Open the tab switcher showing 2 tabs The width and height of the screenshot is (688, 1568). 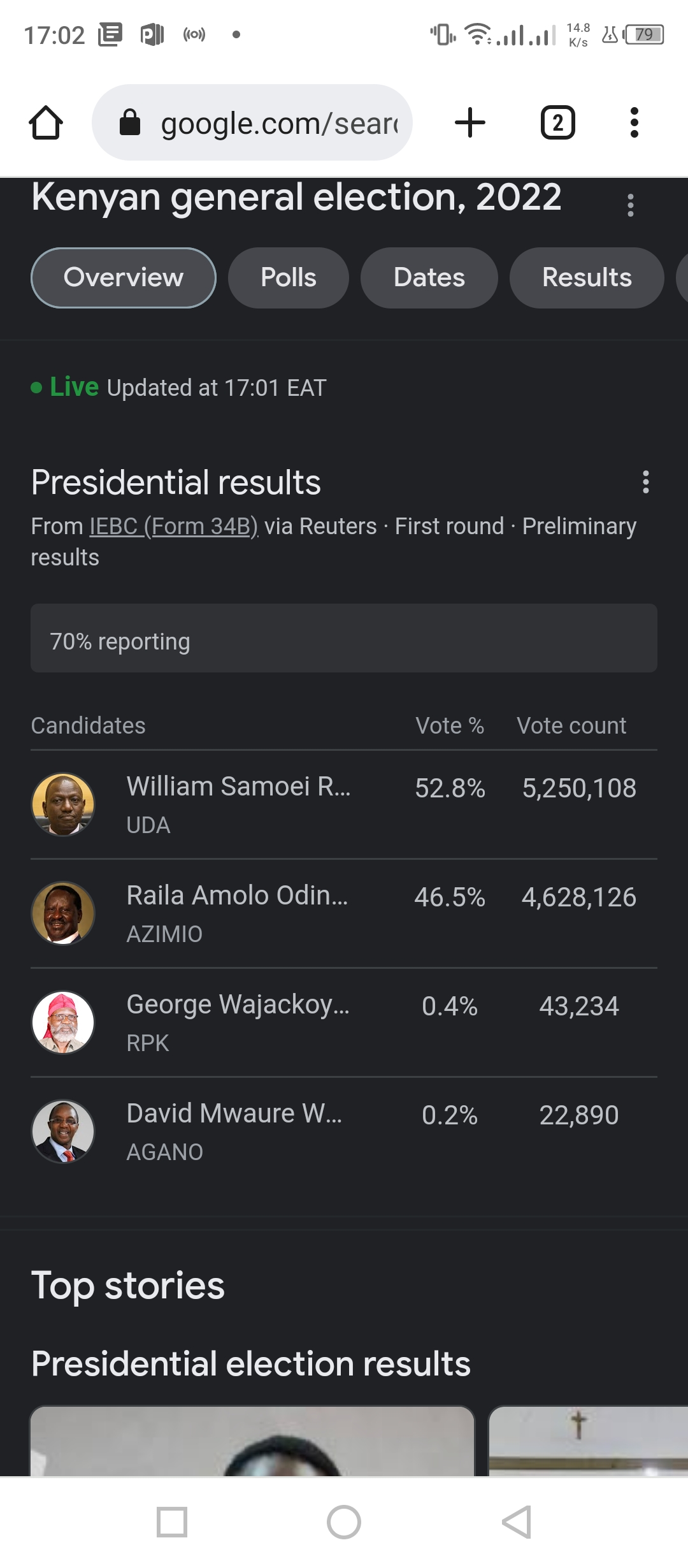pos(557,122)
